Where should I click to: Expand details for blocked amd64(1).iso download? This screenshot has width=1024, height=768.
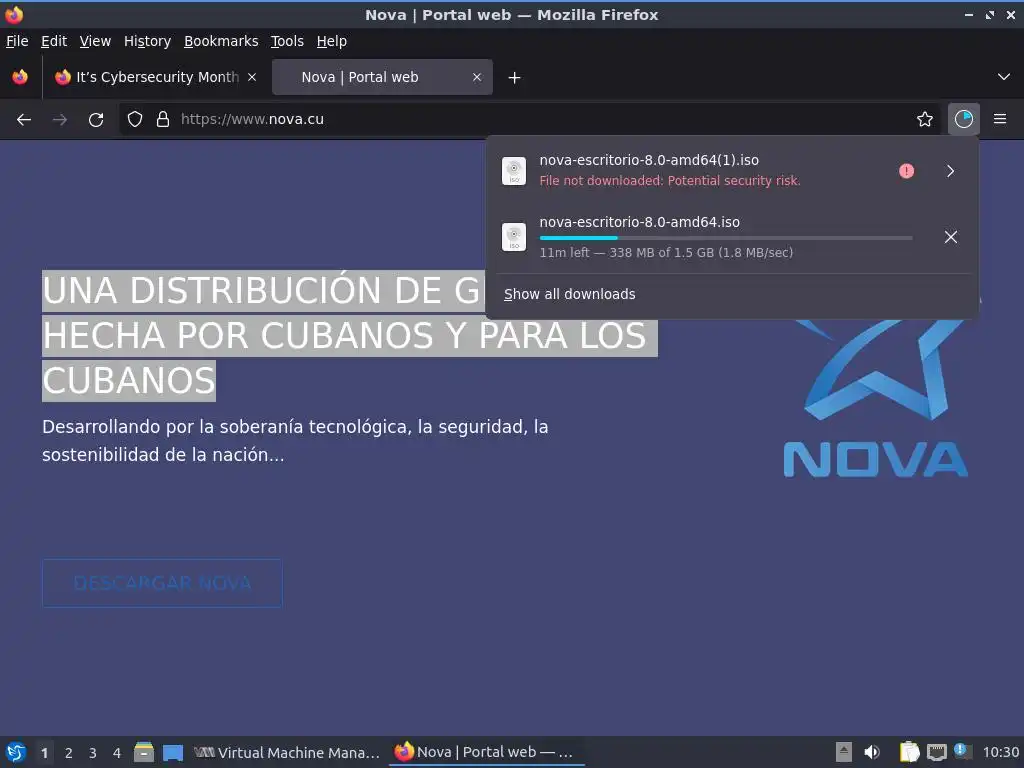tap(951, 171)
